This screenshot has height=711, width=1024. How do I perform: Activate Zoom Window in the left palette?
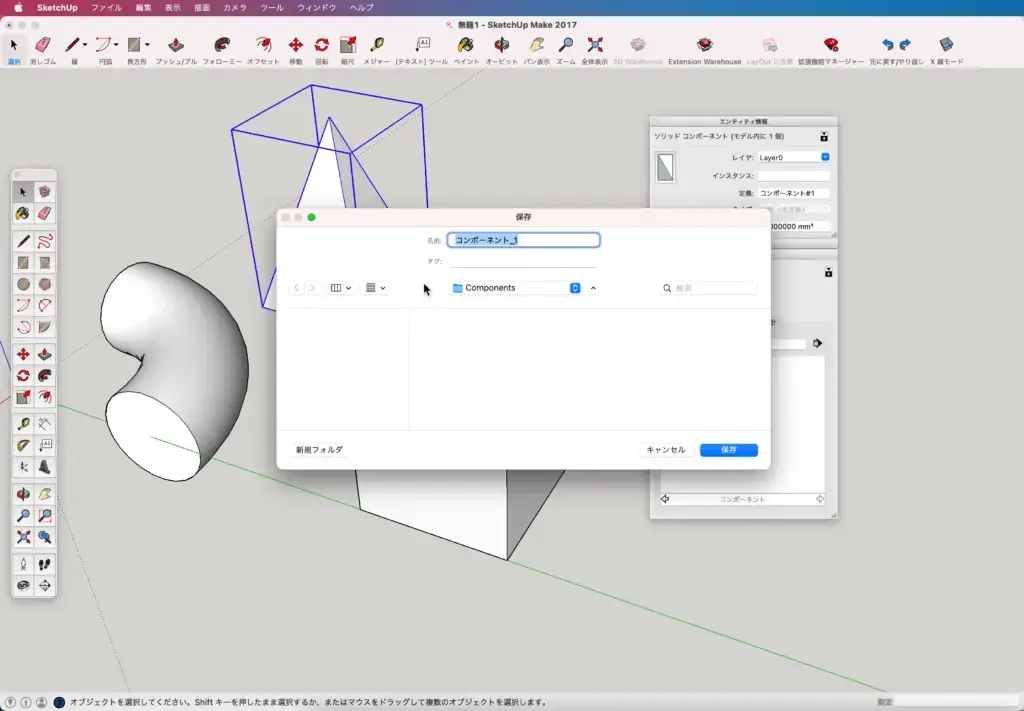[44, 516]
